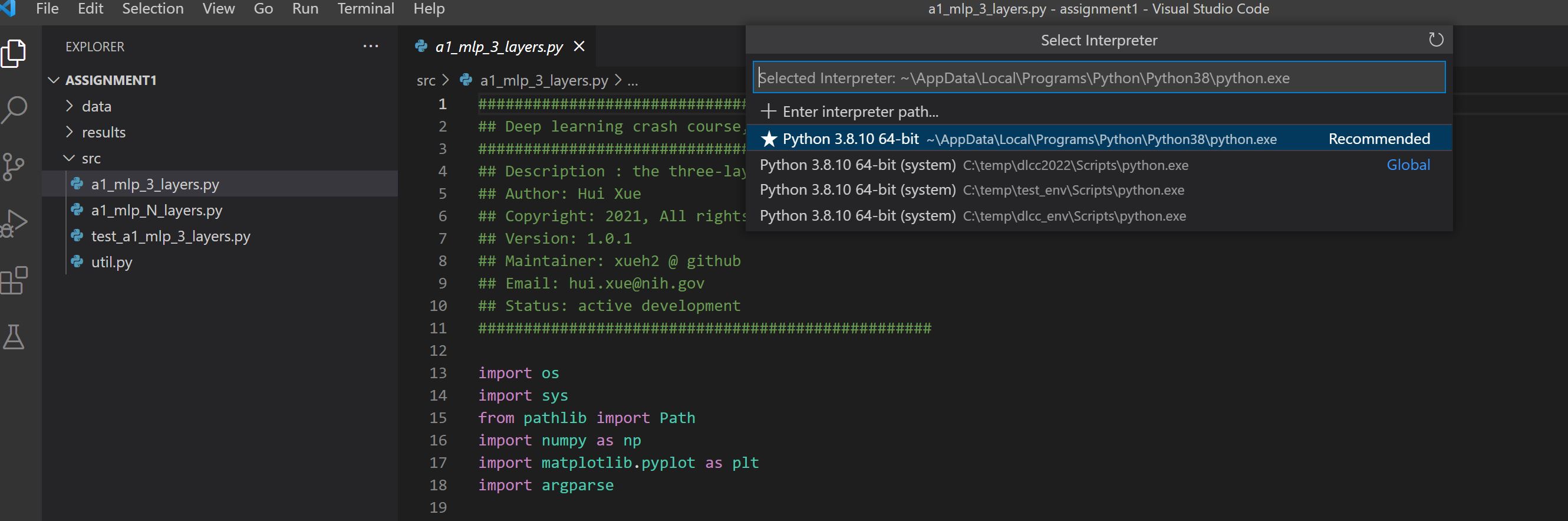Viewport: 1568px width, 521px height.
Task: Choose the dlcc_env Scripts interpreter
Action: [1099, 216]
